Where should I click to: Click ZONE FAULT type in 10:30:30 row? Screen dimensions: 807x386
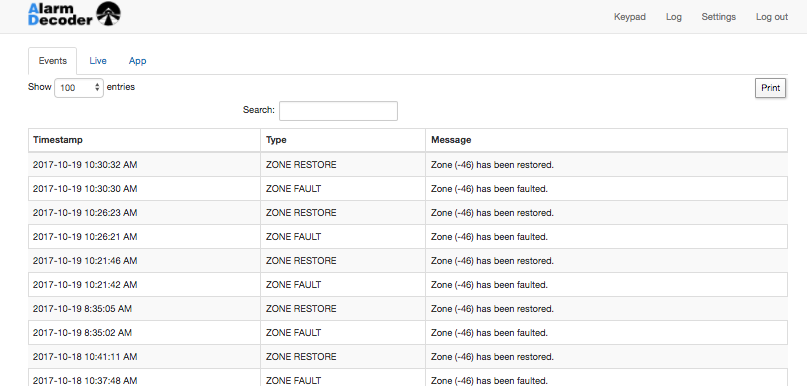[293, 189]
